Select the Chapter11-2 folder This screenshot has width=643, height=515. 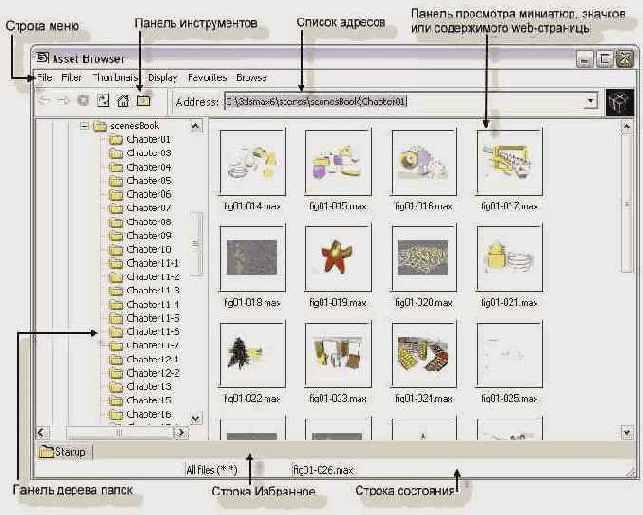(x=144, y=276)
